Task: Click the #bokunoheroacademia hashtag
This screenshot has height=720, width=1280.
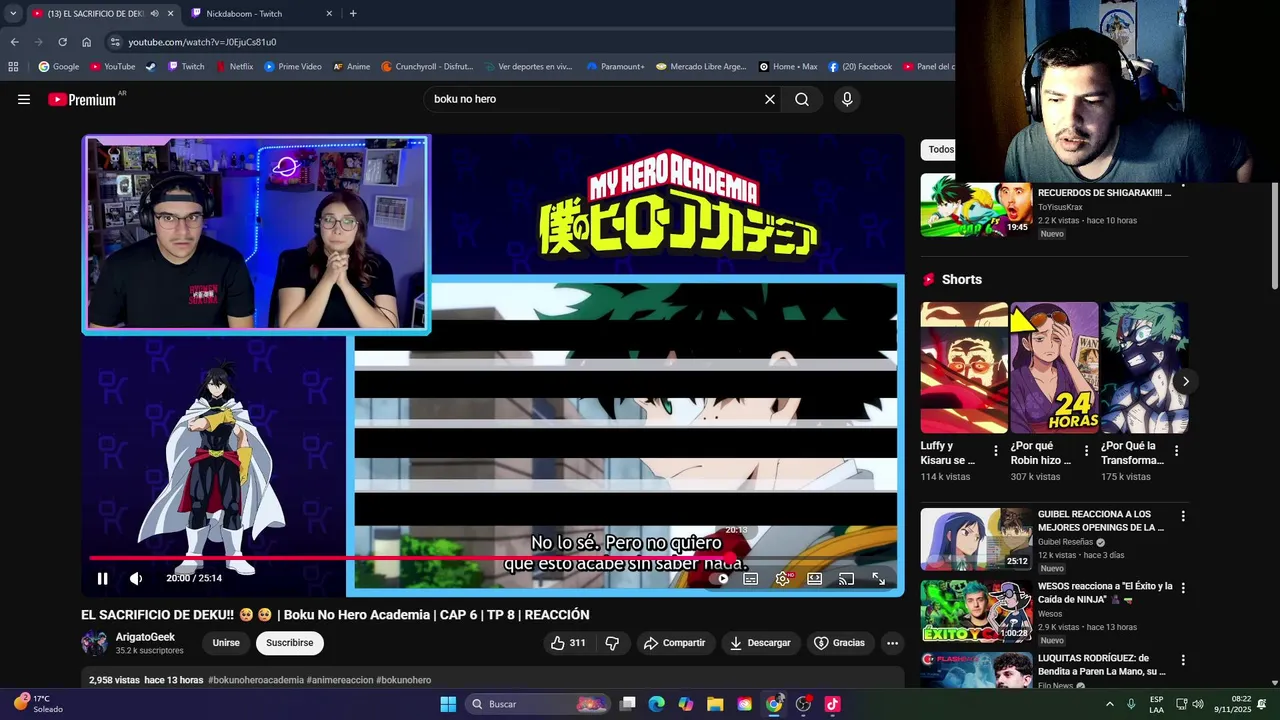Action: point(256,680)
